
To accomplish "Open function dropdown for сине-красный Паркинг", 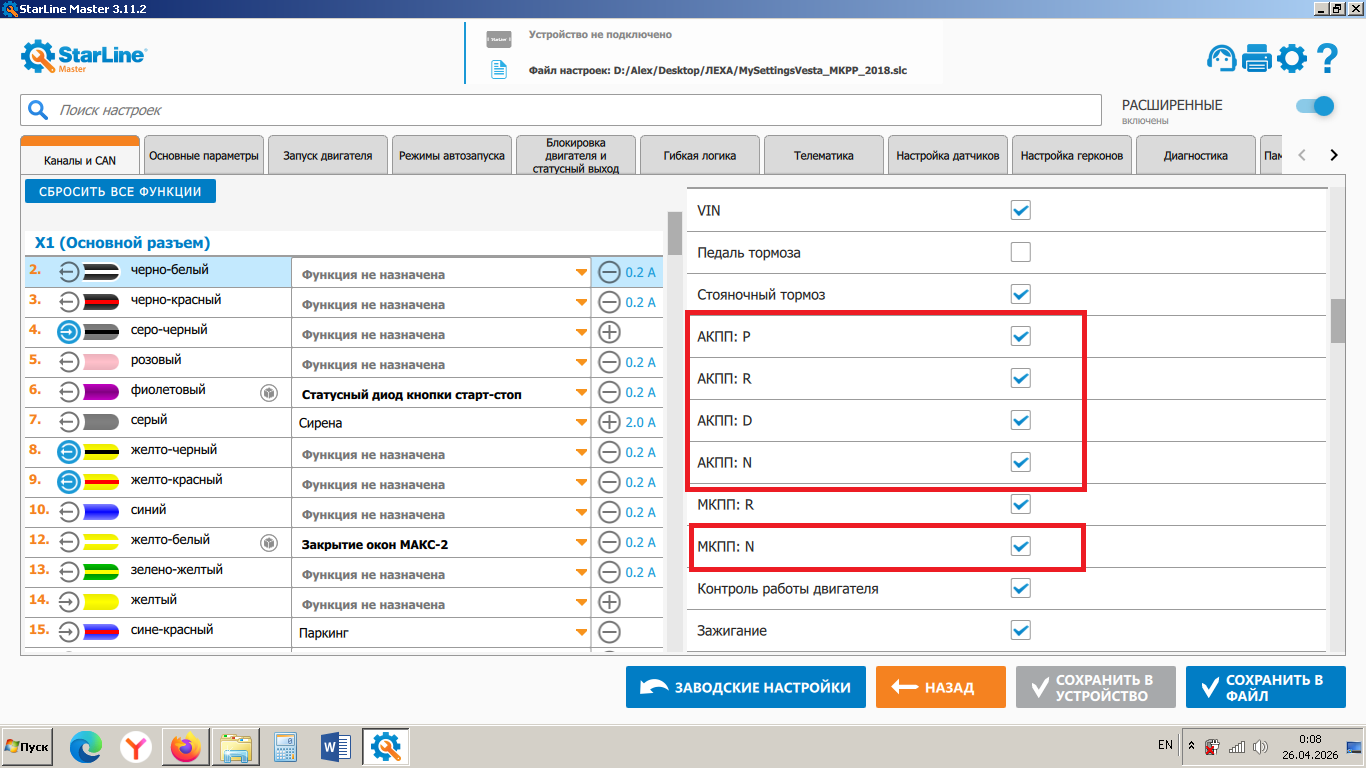I will (x=581, y=633).
